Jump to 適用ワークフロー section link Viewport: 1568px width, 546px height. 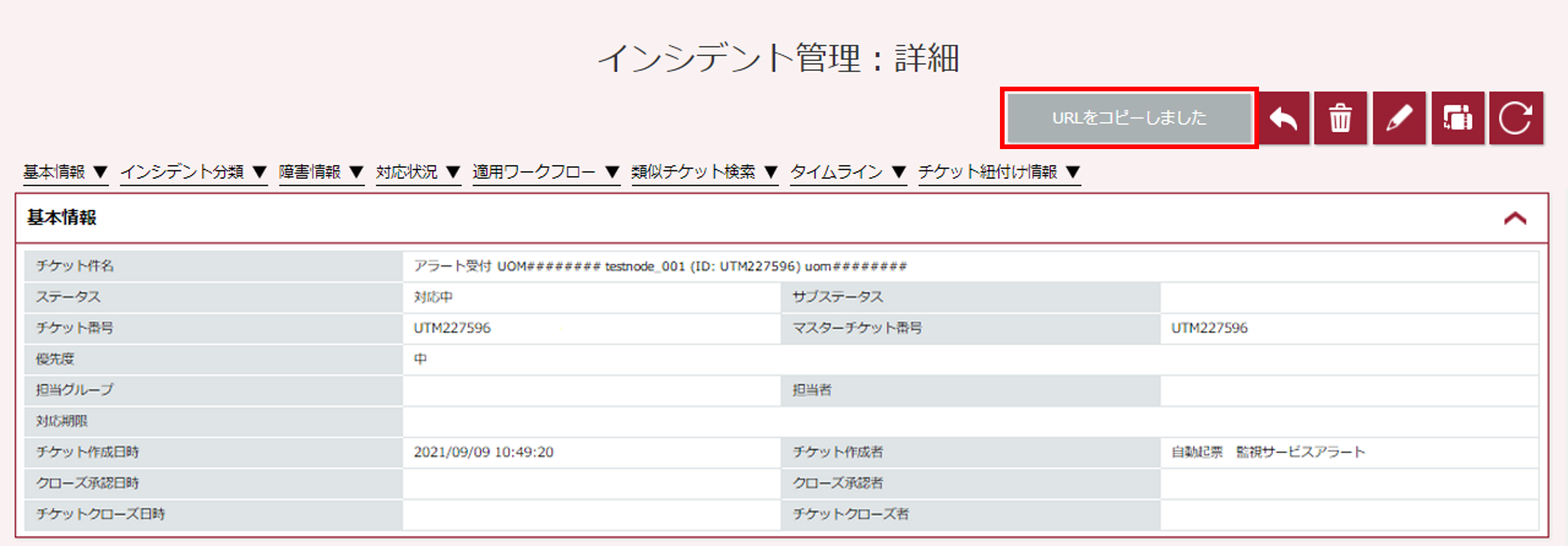546,173
